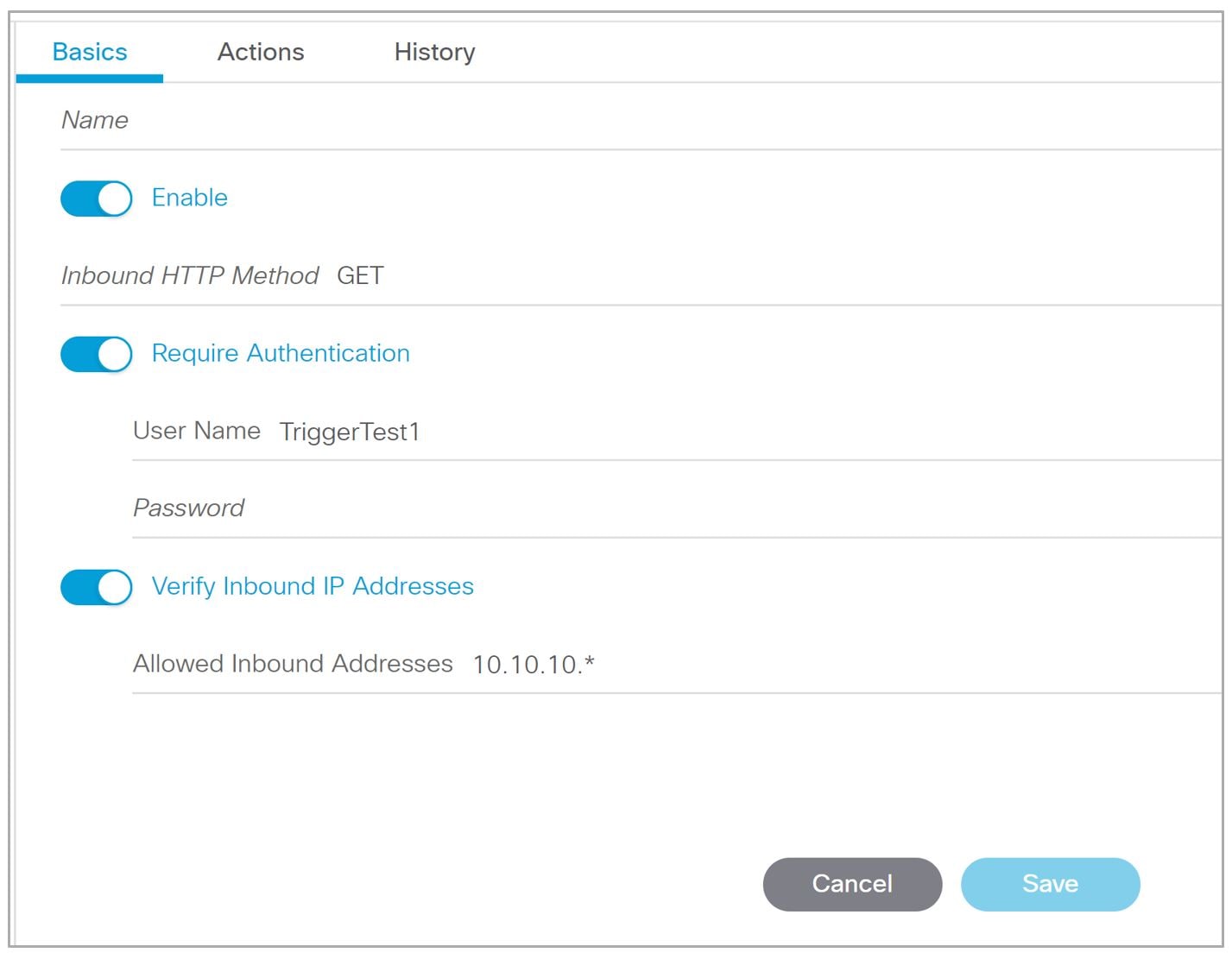Click the Verify Inbound IP Addresses label
This screenshot has width=1232, height=959.
pos(313,586)
